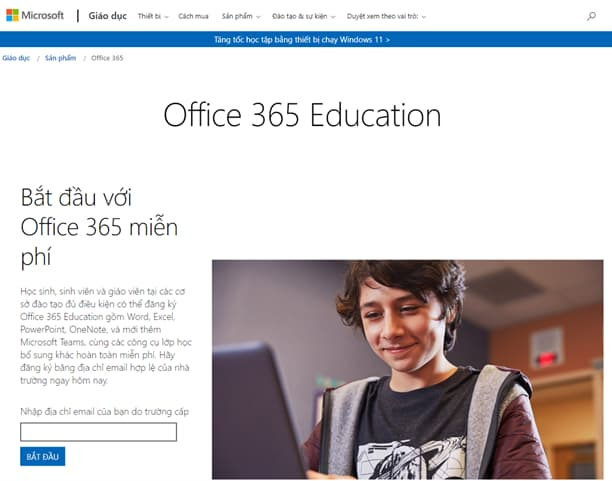612x481 pixels.
Task: Click the Office 365 breadcrumb item
Action: click(107, 58)
